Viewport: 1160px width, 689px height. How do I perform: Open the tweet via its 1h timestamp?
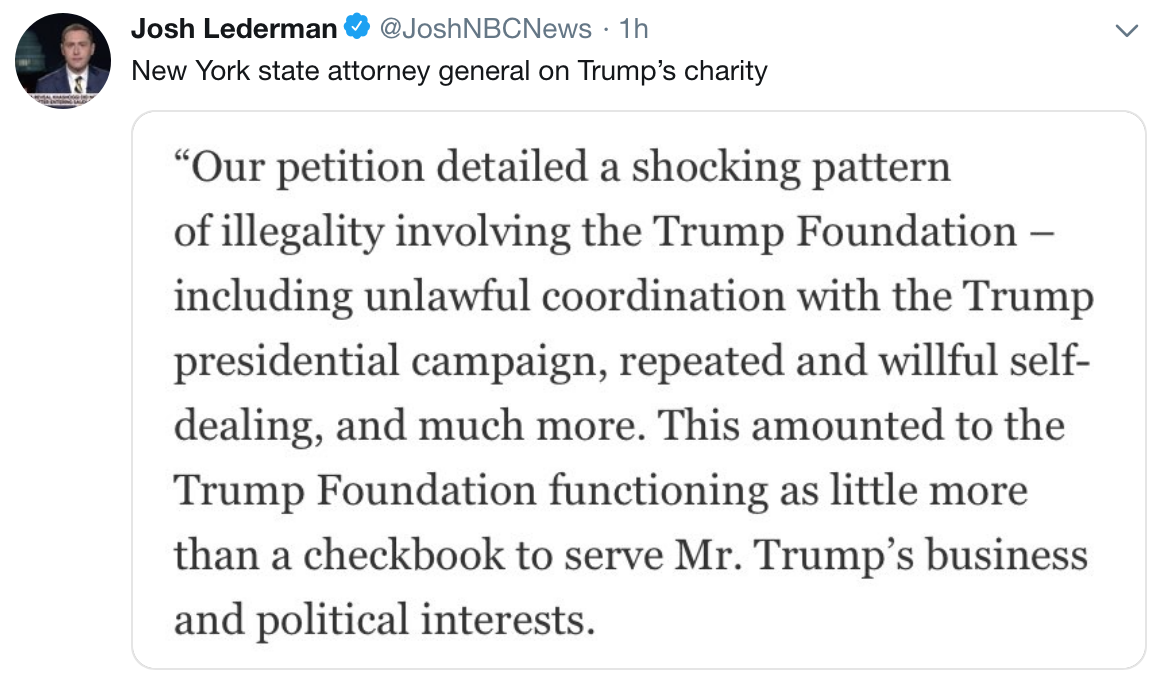pos(634,30)
